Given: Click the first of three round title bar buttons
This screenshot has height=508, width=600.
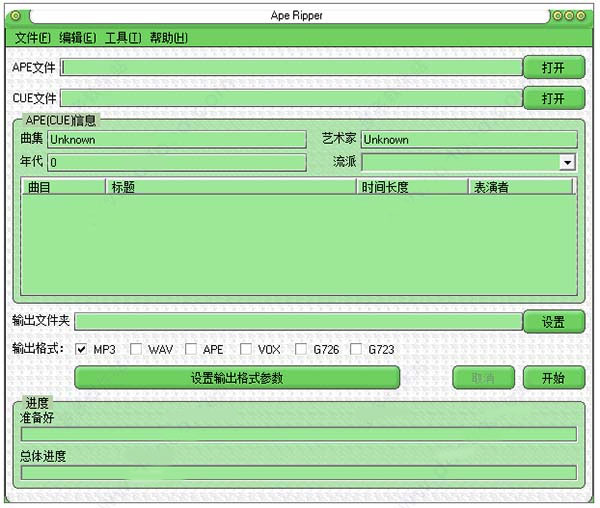Looking at the screenshot, I should click(558, 16).
